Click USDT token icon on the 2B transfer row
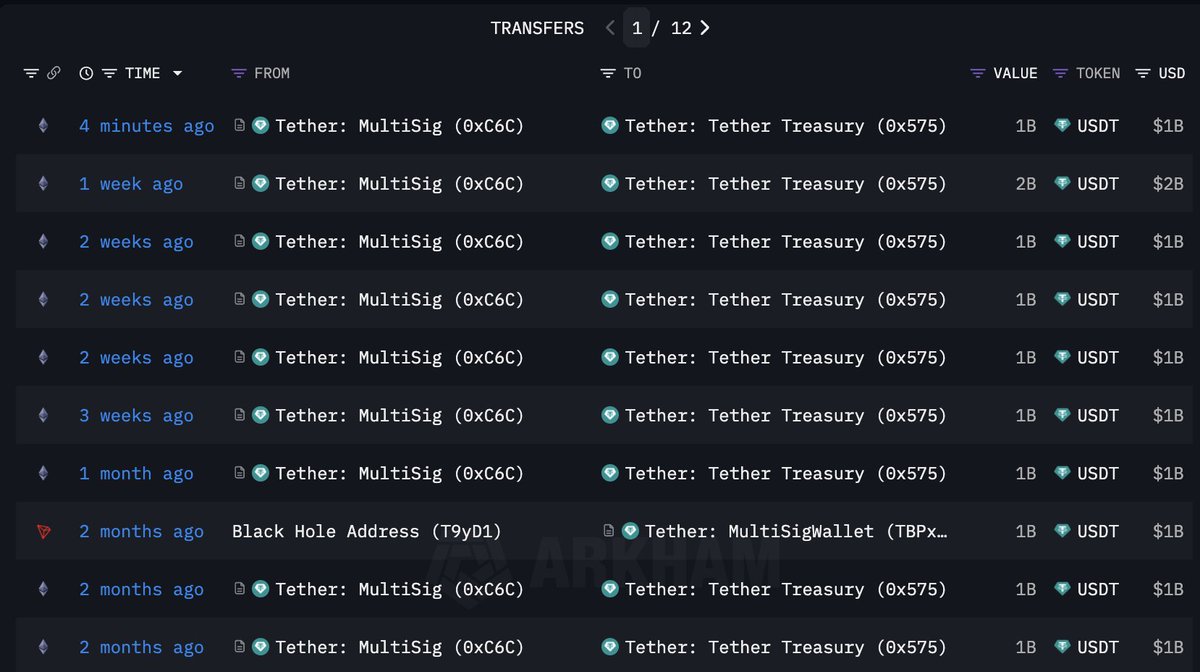 [1062, 183]
